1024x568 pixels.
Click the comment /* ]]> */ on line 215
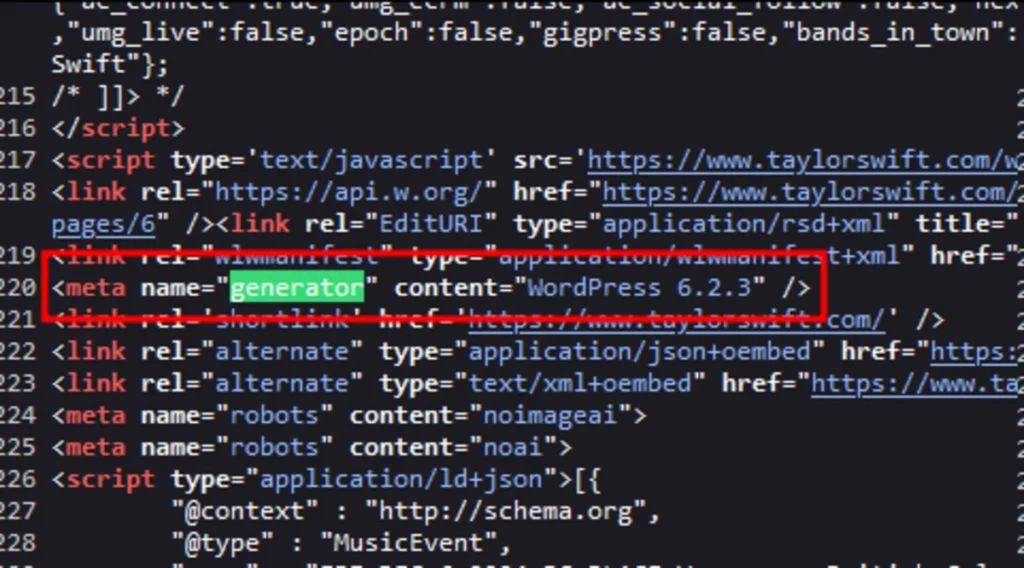[x=118, y=97]
